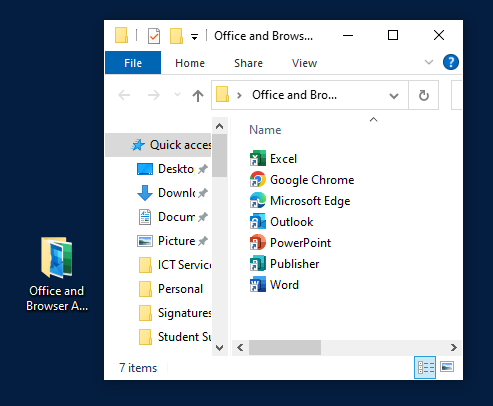The width and height of the screenshot is (493, 406).
Task: Maximize the Explorer window
Action: click(393, 35)
